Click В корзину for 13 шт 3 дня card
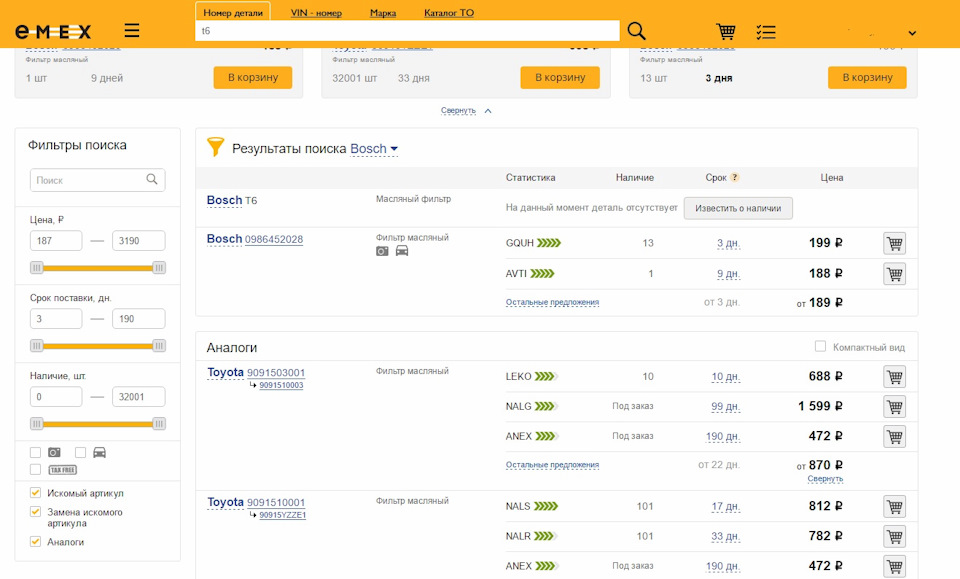Screen dimensions: 960x579 tap(868, 78)
